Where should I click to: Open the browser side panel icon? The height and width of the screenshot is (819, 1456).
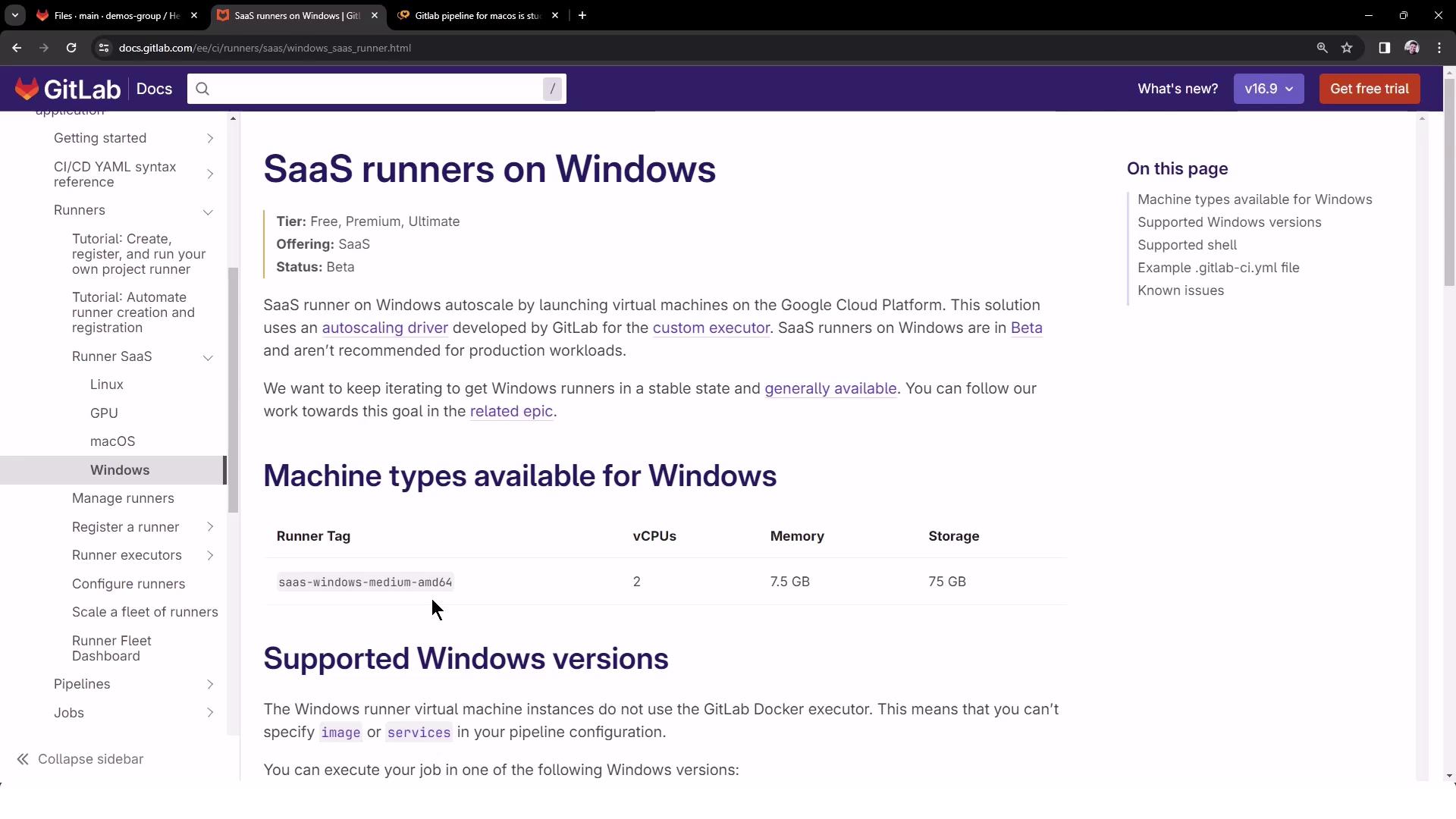pos(1384,48)
